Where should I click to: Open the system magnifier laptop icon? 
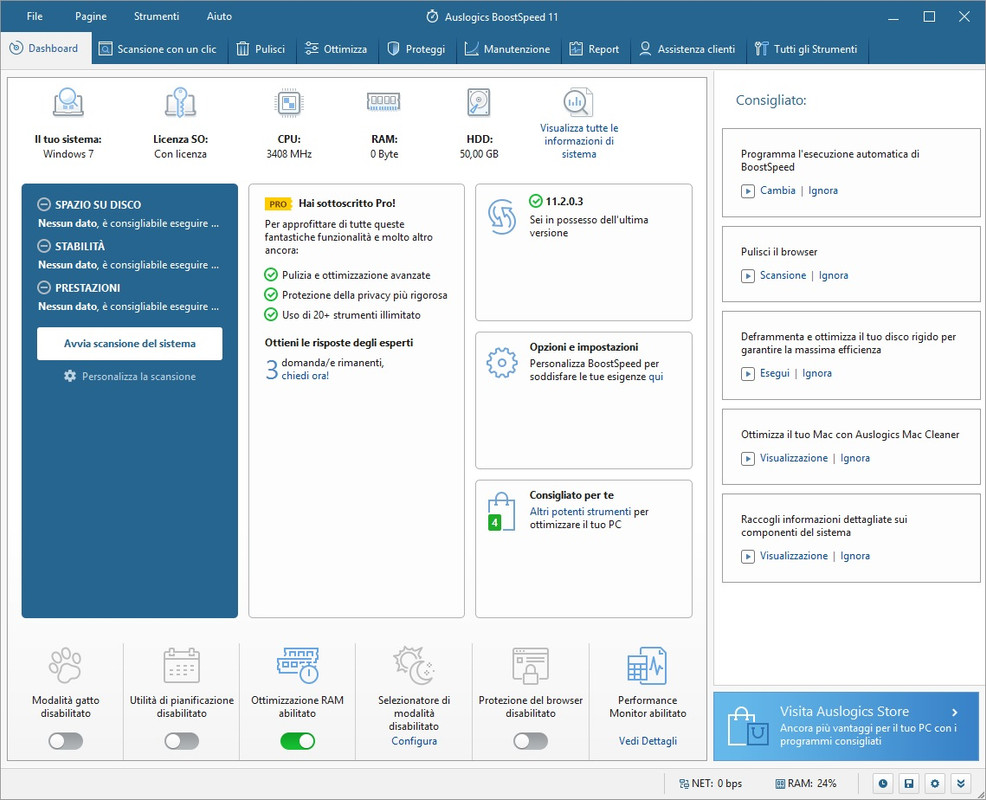(68, 103)
